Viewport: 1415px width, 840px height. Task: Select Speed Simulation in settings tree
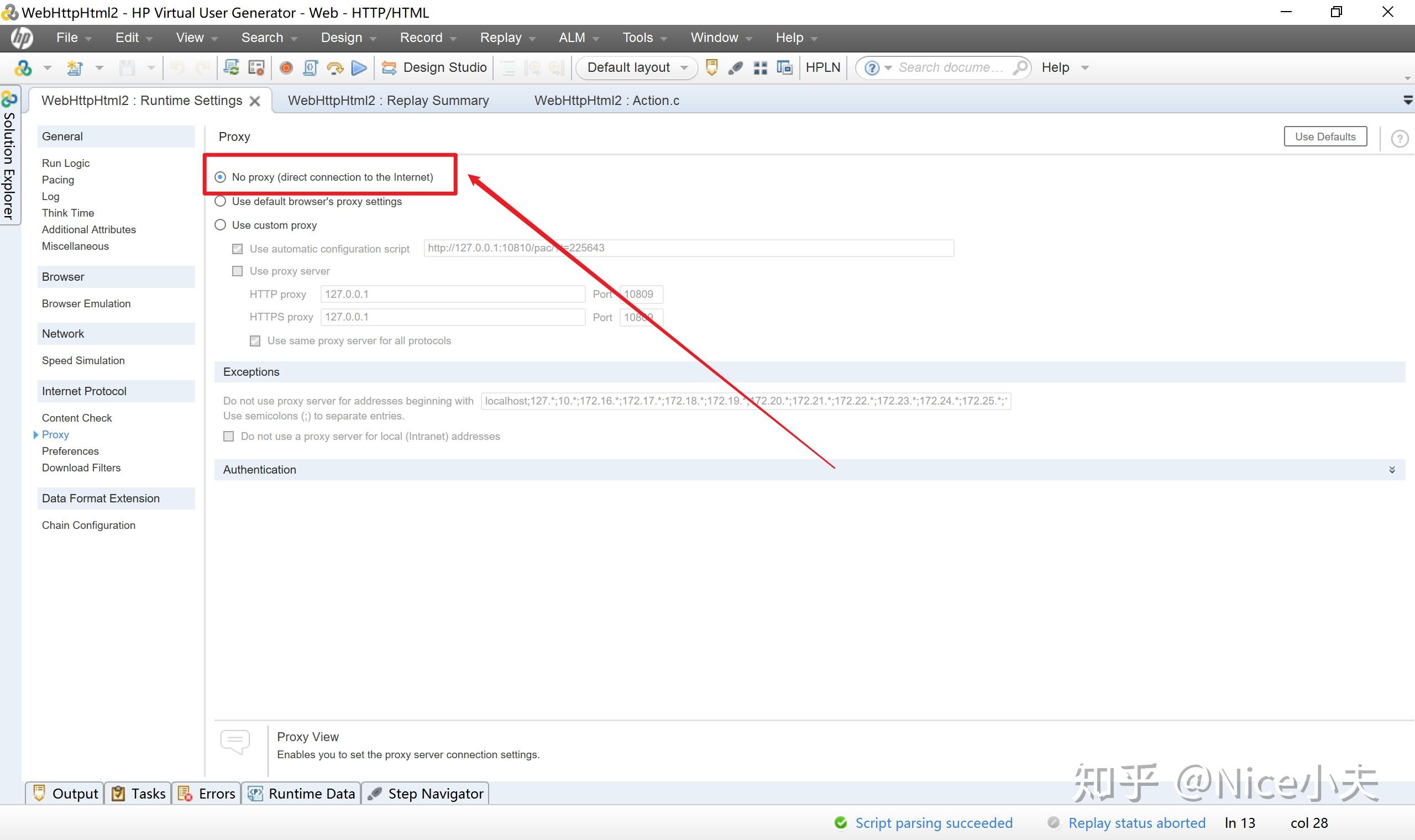pyautogui.click(x=83, y=360)
